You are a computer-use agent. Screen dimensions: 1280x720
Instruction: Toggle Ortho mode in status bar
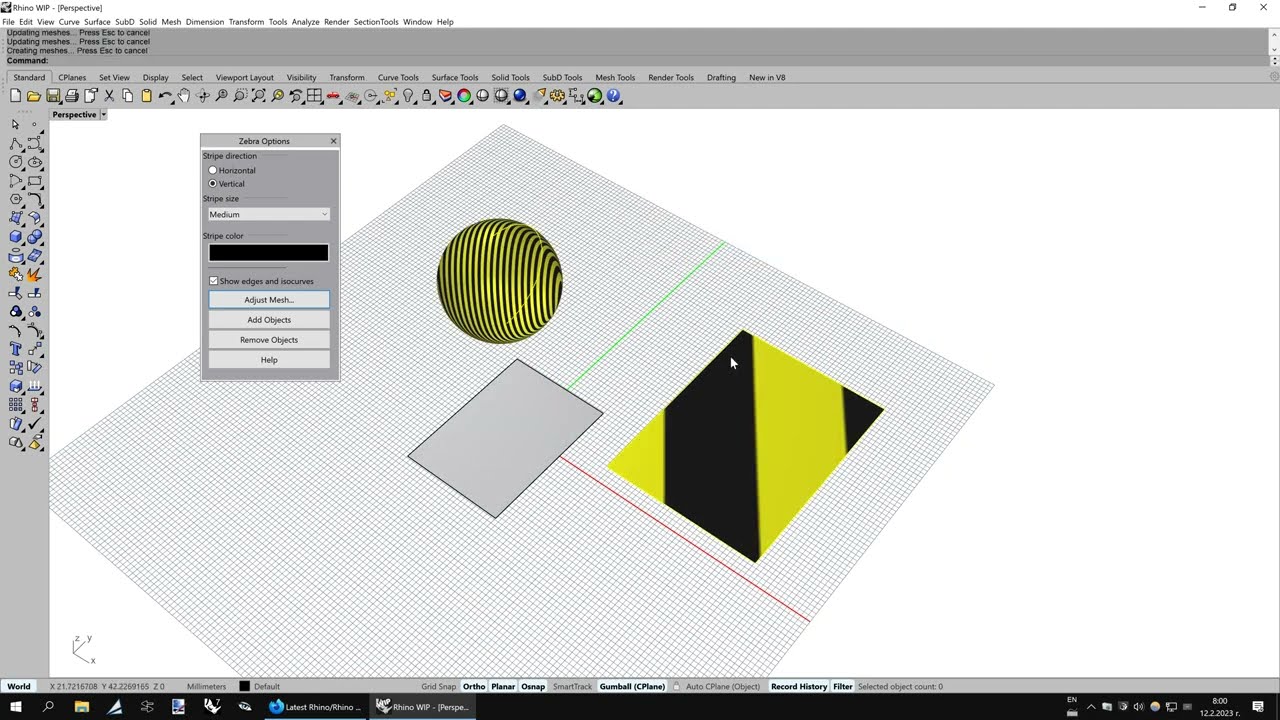[x=474, y=686]
